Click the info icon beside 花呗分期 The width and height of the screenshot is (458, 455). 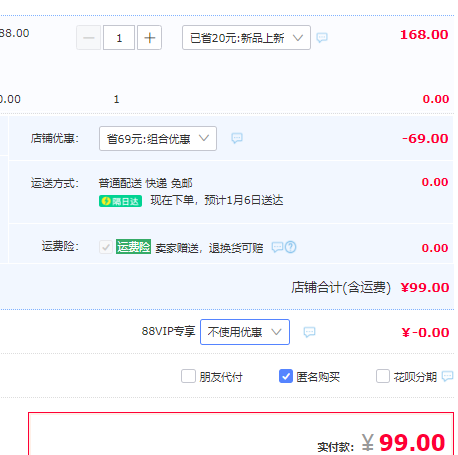[447, 376]
